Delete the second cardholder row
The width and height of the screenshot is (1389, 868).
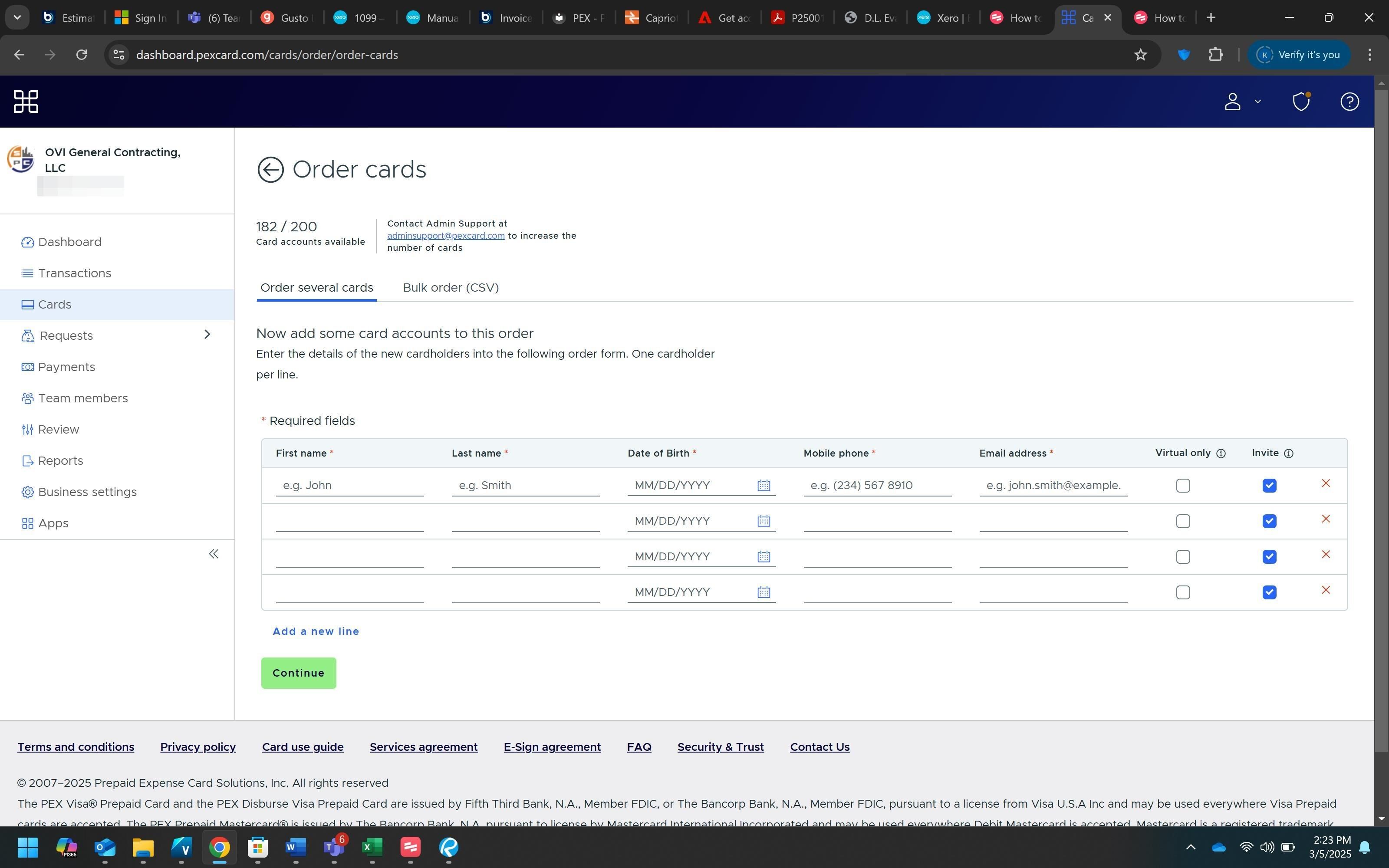click(1325, 519)
